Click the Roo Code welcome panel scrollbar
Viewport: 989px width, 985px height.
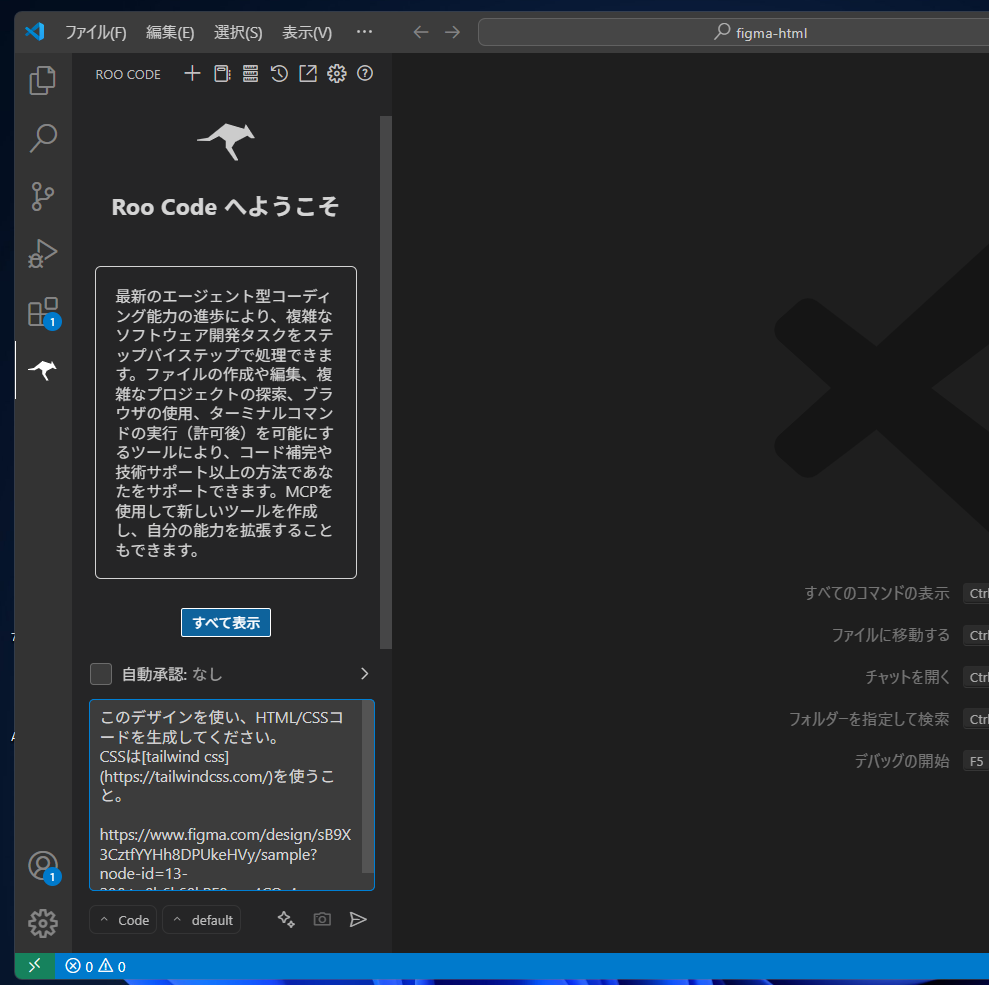click(385, 380)
